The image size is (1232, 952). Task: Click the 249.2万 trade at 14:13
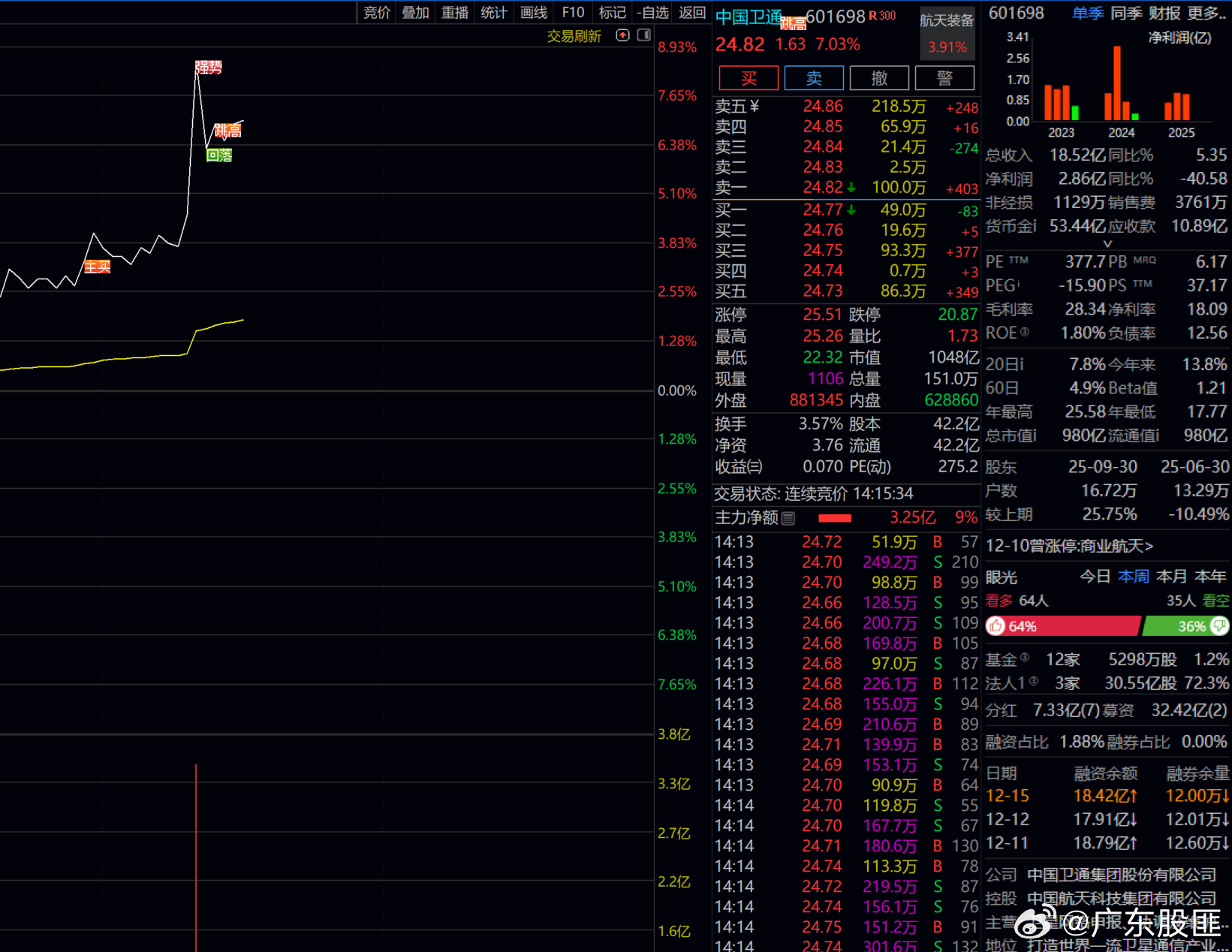(x=890, y=562)
